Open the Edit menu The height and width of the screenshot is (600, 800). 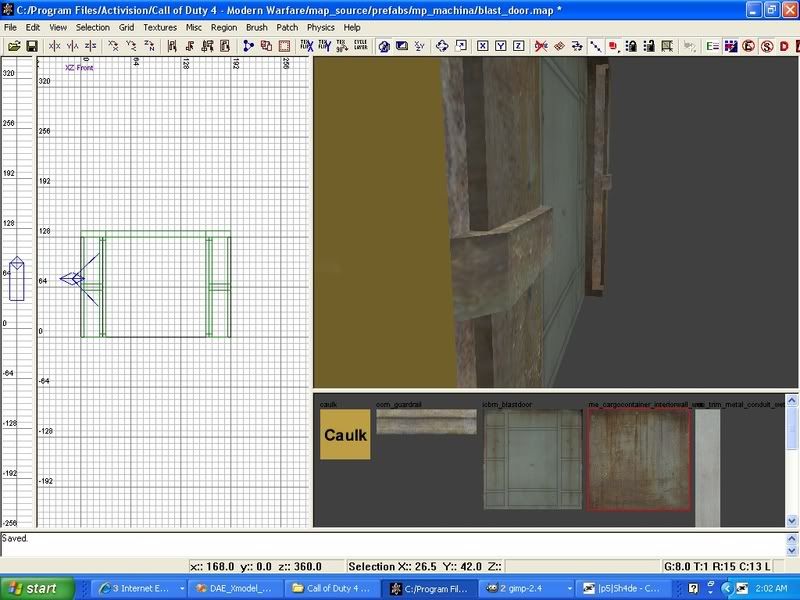pyautogui.click(x=33, y=28)
